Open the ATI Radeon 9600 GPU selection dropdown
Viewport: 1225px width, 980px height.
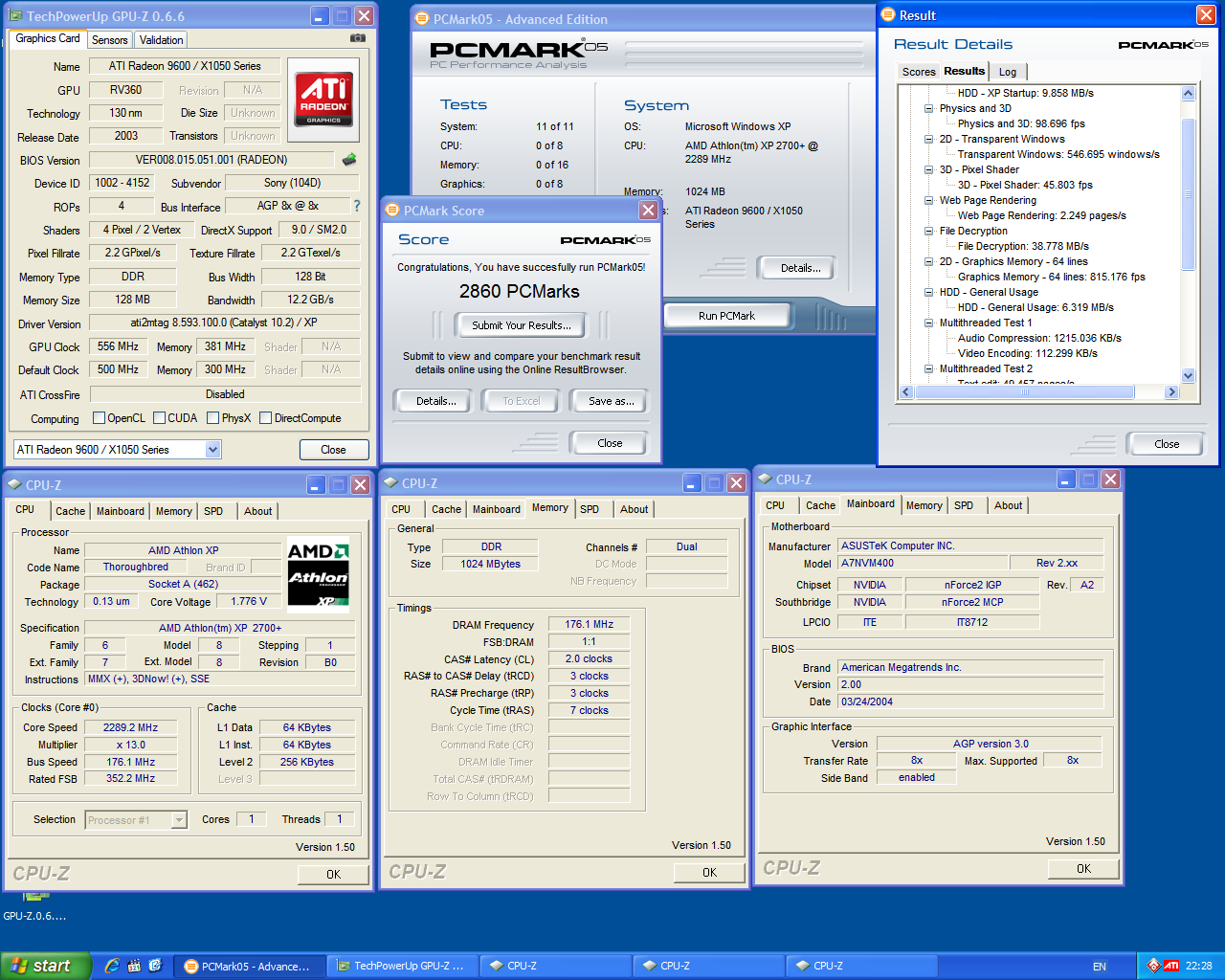pyautogui.click(x=212, y=449)
